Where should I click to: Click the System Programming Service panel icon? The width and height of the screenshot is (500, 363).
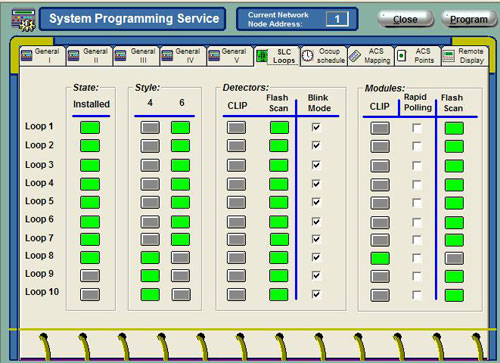pyautogui.click(x=23, y=20)
